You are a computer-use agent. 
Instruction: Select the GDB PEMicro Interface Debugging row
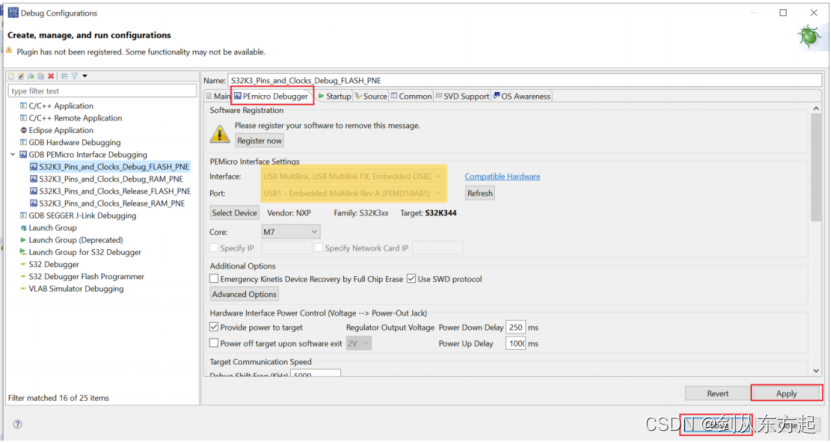88,155
